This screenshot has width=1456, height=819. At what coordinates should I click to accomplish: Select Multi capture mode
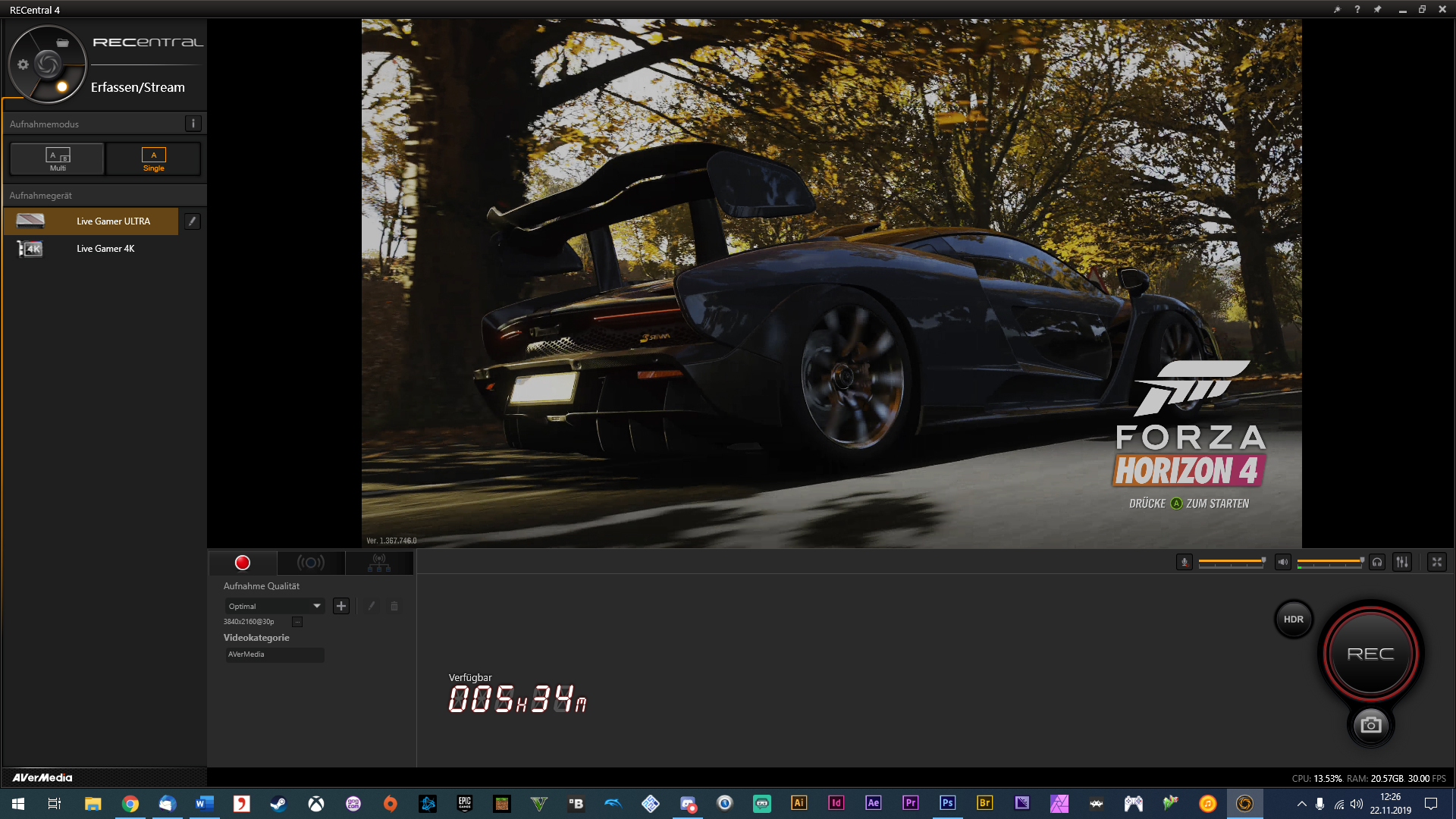[58, 159]
